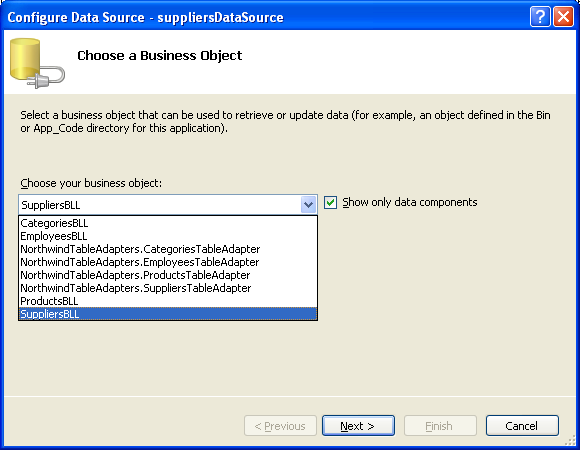Click the disabled Finish button
Viewport: 580px width, 450px height.
440,426
